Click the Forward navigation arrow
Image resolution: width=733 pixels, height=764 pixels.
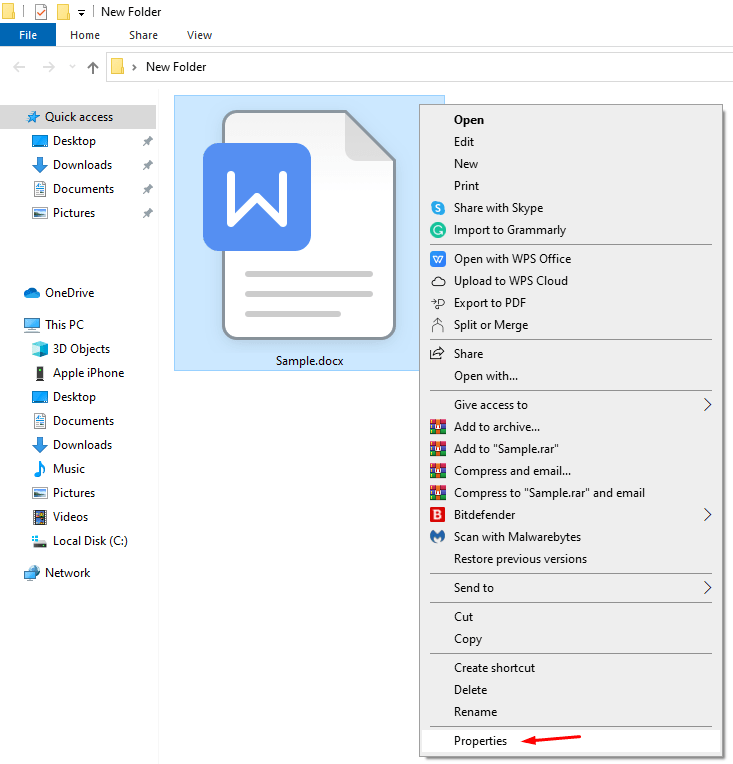[49, 67]
